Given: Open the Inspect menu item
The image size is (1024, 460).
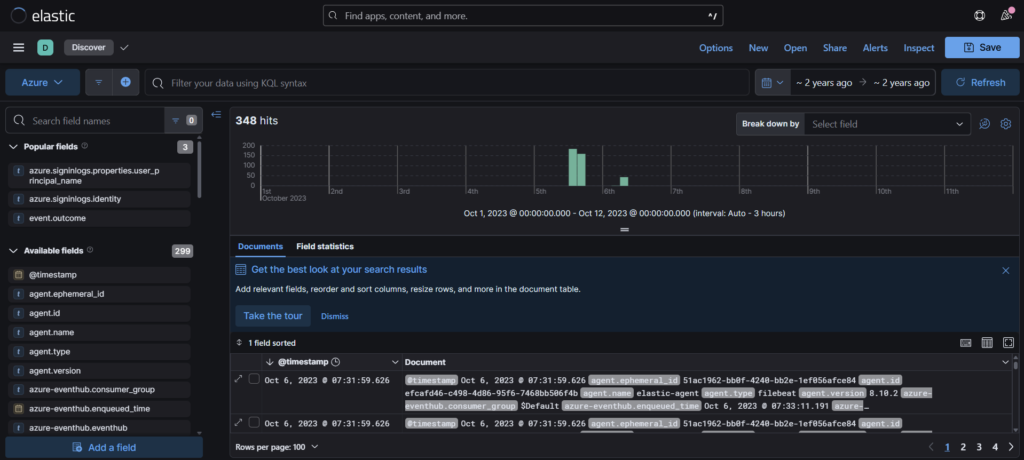Looking at the screenshot, I should coord(918,47).
